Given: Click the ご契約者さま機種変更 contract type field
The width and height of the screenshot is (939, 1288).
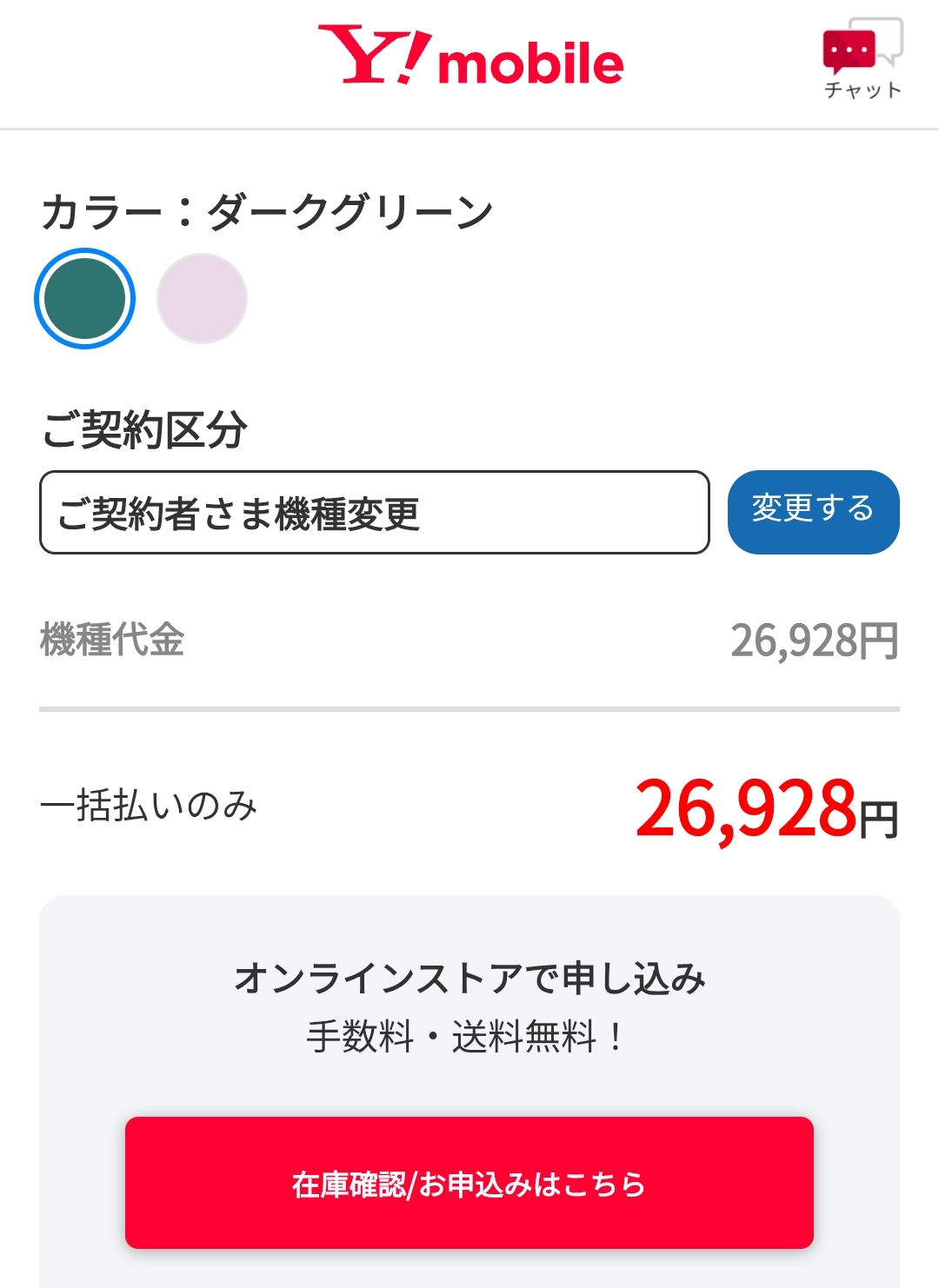Looking at the screenshot, I should [x=374, y=513].
